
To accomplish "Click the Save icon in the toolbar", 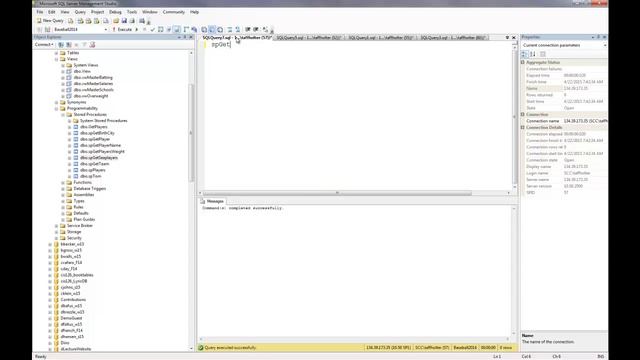I will (124, 20).
